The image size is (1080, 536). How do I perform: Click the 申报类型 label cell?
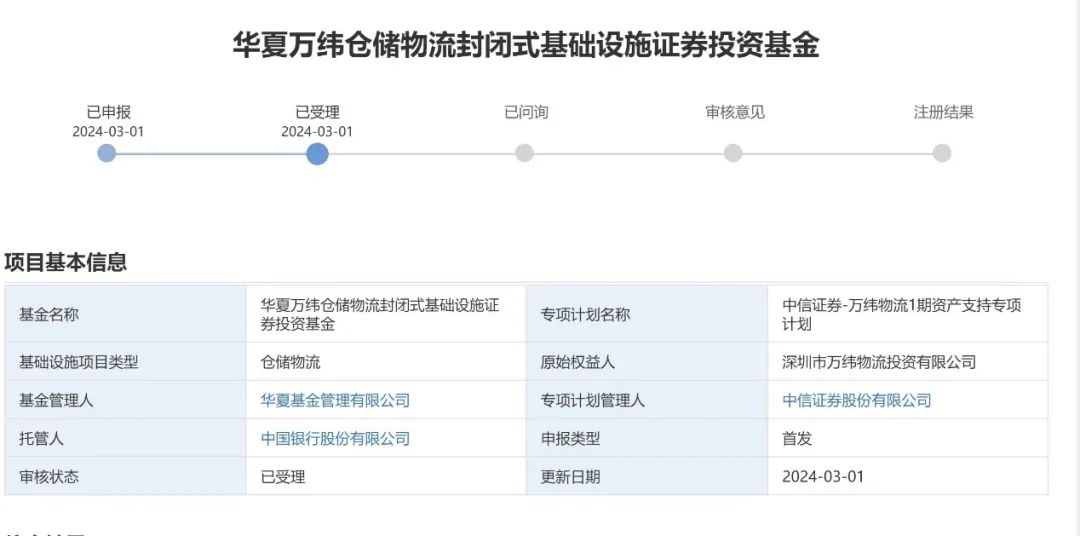[x=647, y=437]
